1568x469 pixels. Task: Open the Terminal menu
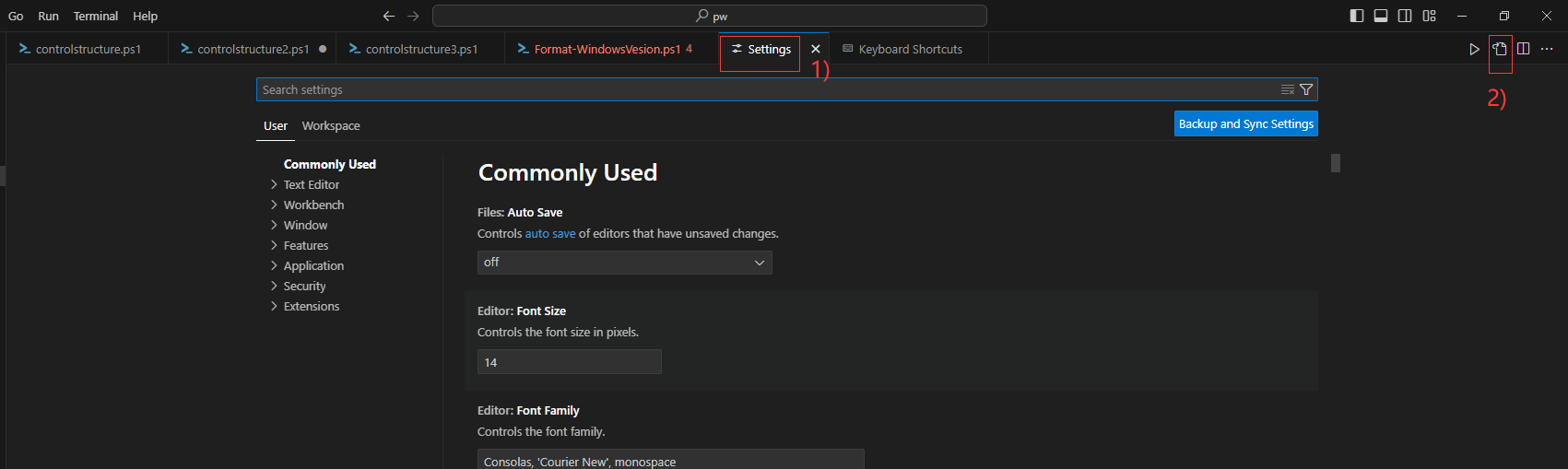[96, 16]
